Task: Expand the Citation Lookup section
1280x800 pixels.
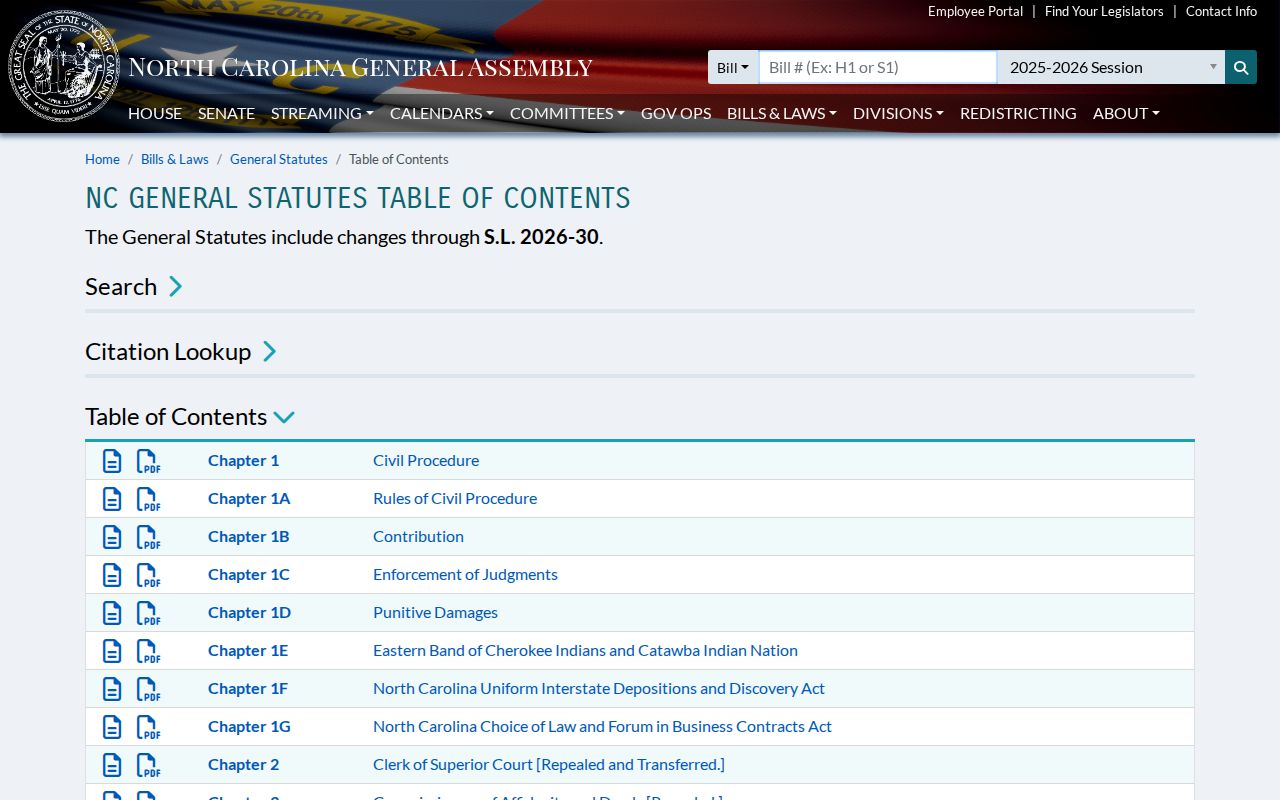Action: (x=181, y=352)
